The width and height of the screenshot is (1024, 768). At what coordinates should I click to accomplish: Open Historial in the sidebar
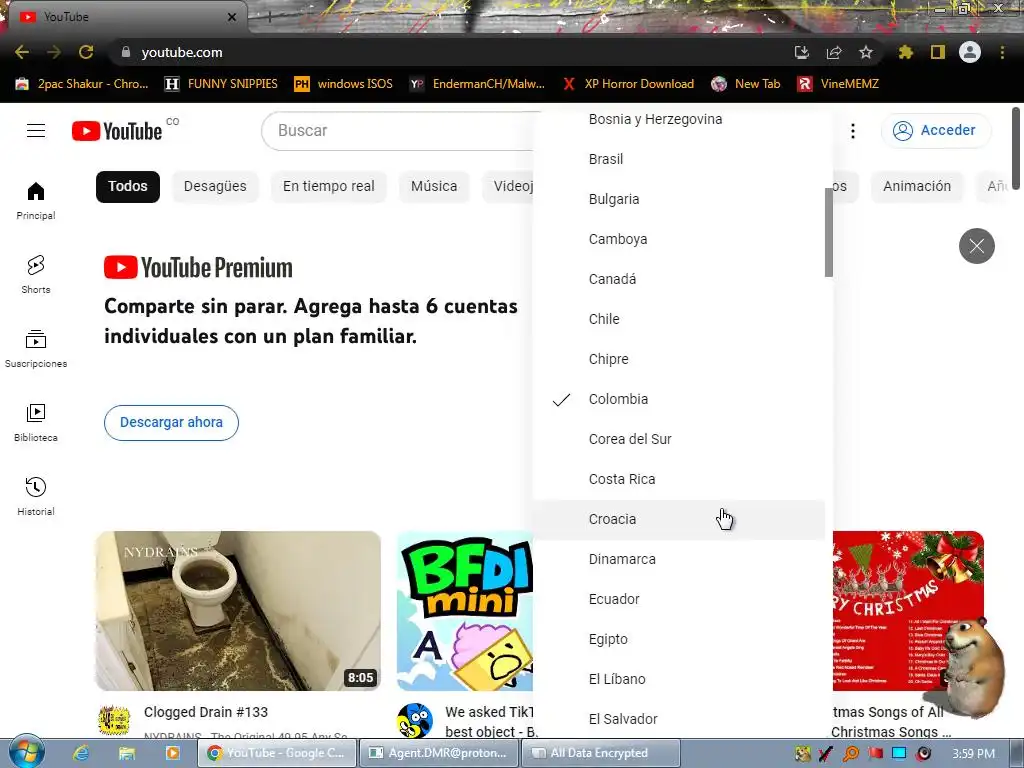[36, 496]
